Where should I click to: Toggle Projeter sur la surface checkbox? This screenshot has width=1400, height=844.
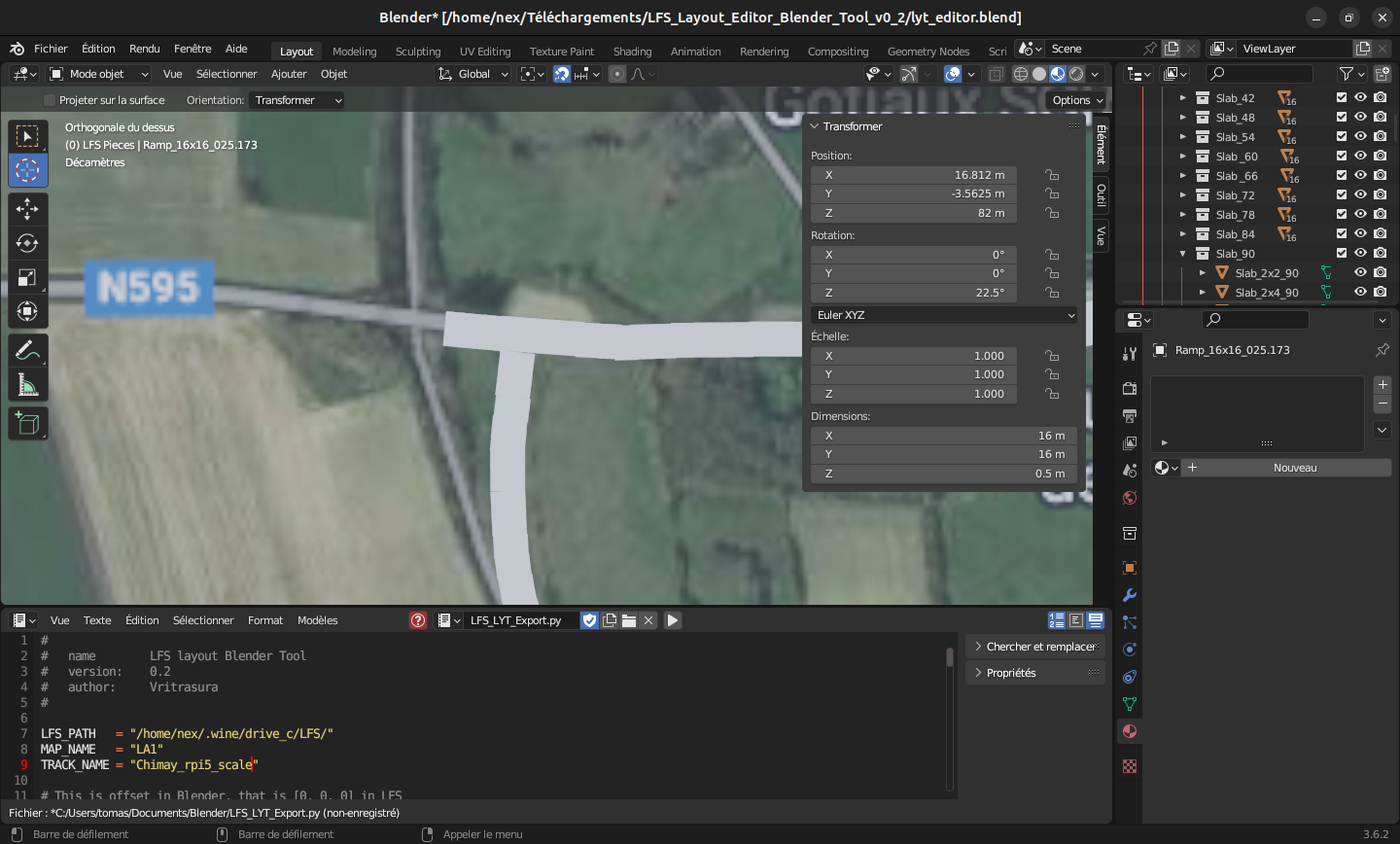pyautogui.click(x=51, y=100)
